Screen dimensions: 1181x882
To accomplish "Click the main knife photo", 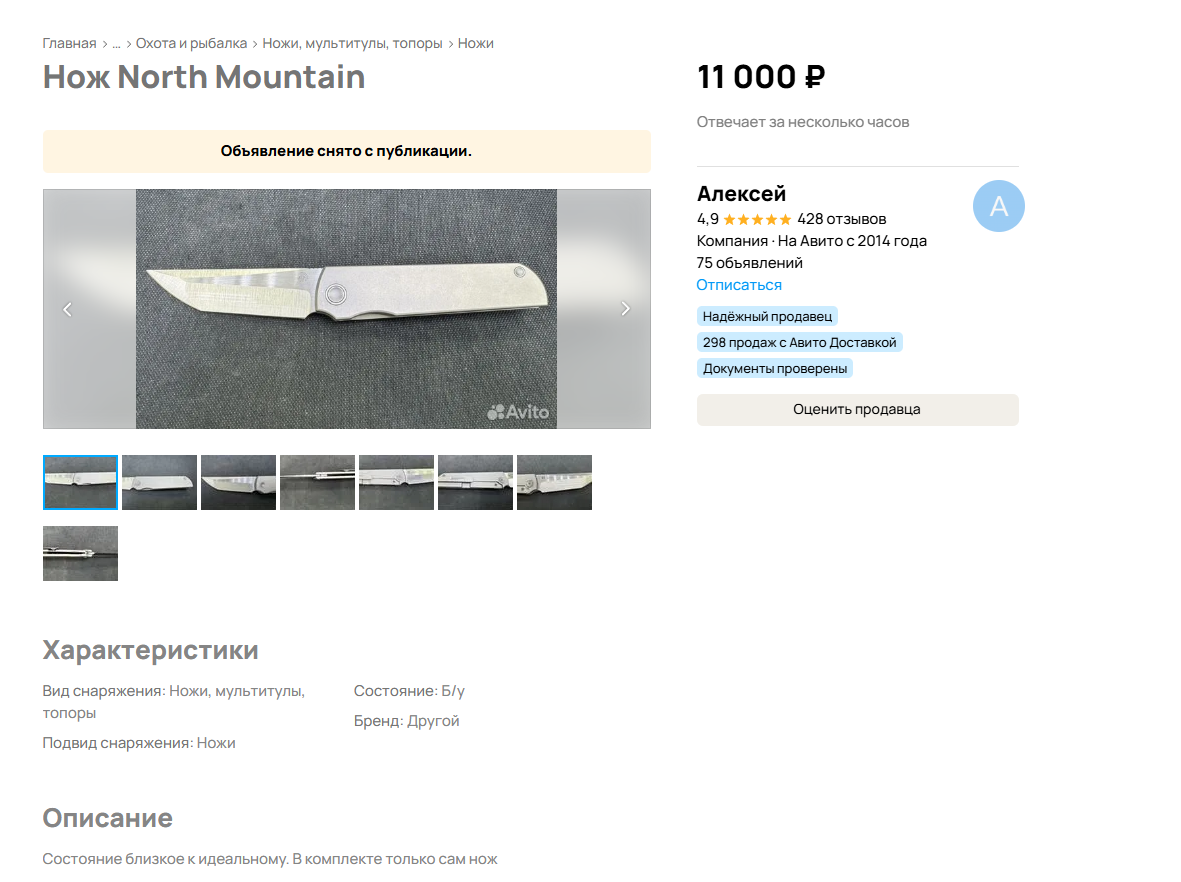I will 346,309.
